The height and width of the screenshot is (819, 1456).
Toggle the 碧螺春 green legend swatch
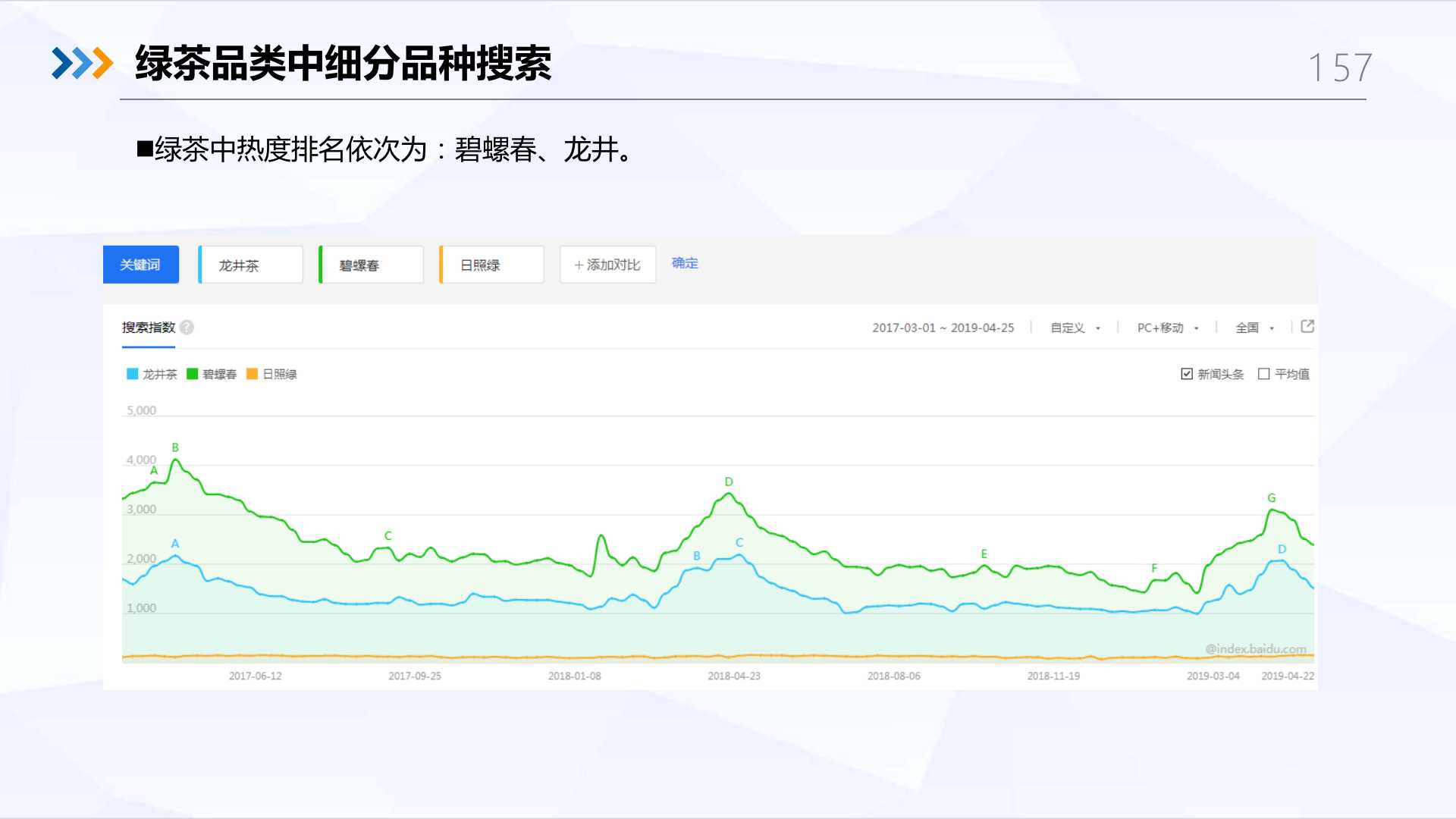click(192, 374)
